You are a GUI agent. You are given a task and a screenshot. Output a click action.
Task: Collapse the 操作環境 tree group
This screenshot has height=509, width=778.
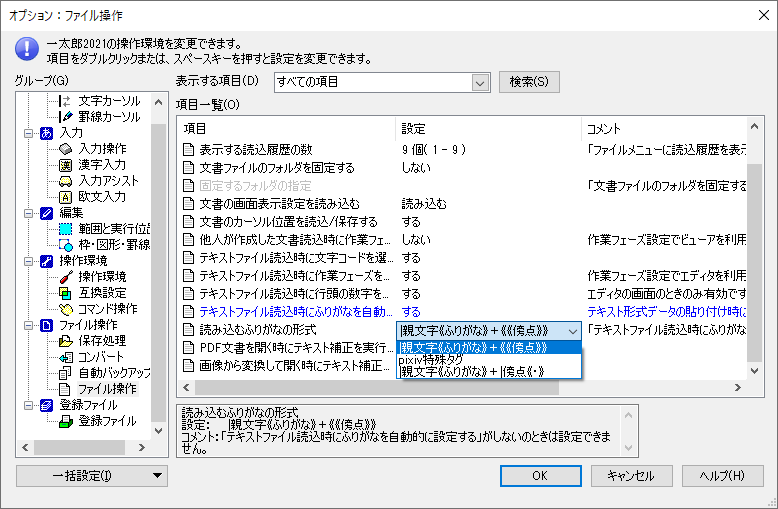click(29, 261)
